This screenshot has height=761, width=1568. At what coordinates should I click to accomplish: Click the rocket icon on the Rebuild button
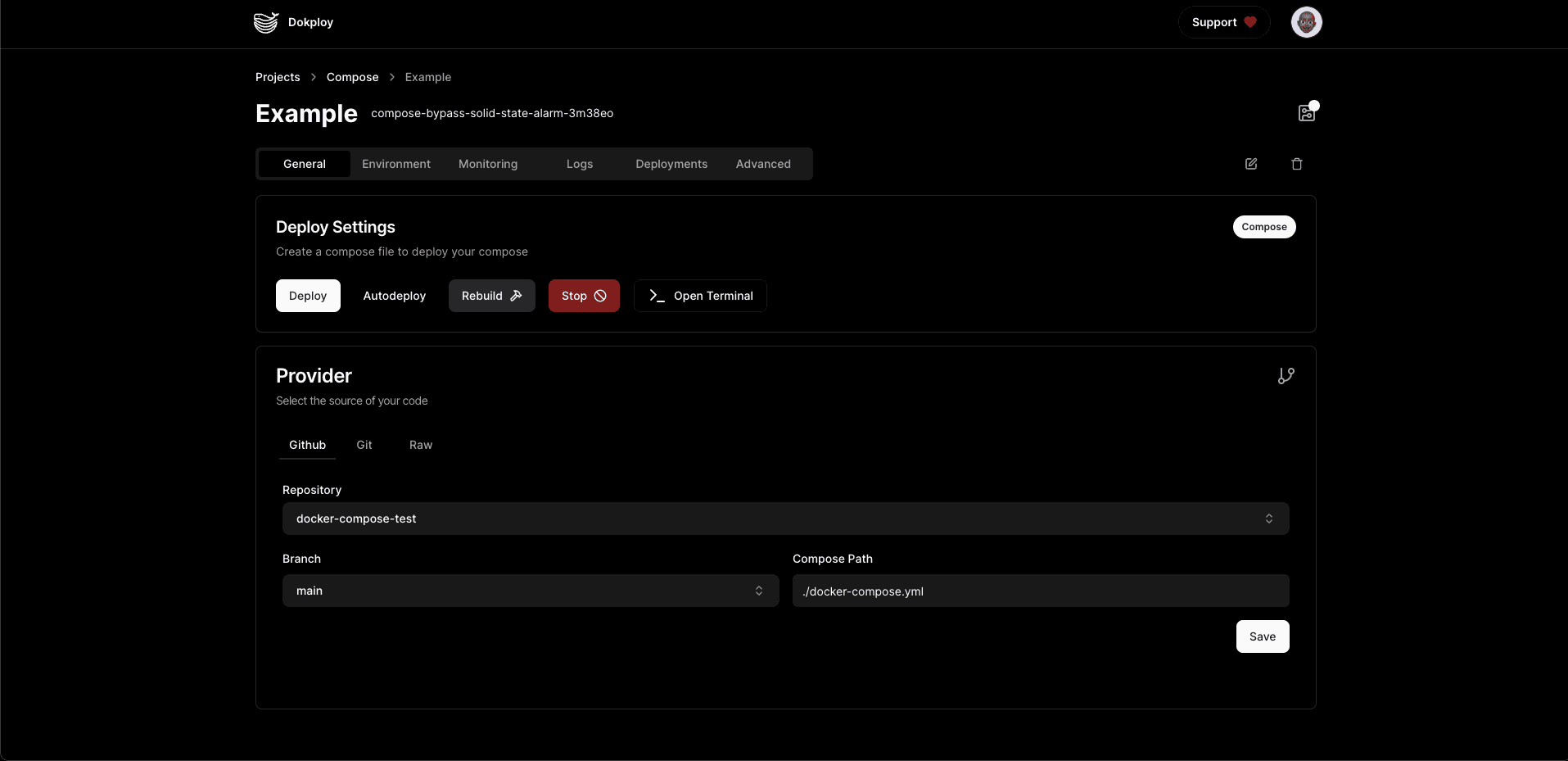(517, 295)
